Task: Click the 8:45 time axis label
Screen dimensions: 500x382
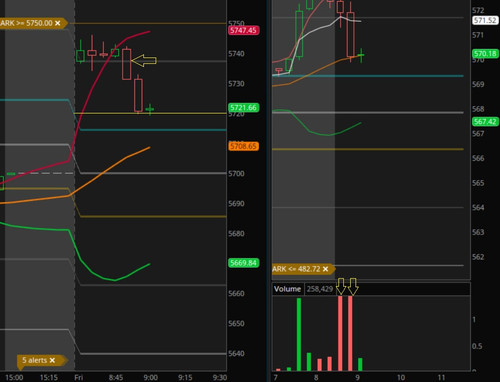Action: tap(116, 377)
